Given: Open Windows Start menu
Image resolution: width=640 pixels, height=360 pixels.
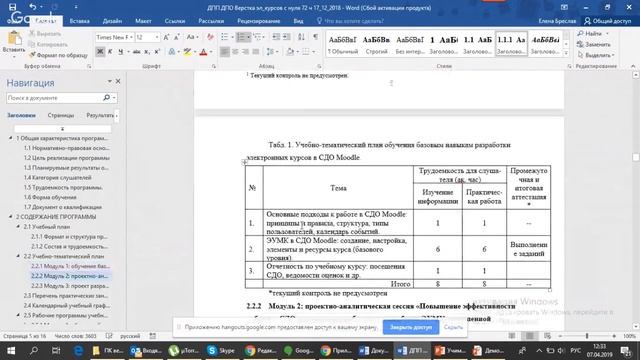Looking at the screenshot, I should point(11,351).
